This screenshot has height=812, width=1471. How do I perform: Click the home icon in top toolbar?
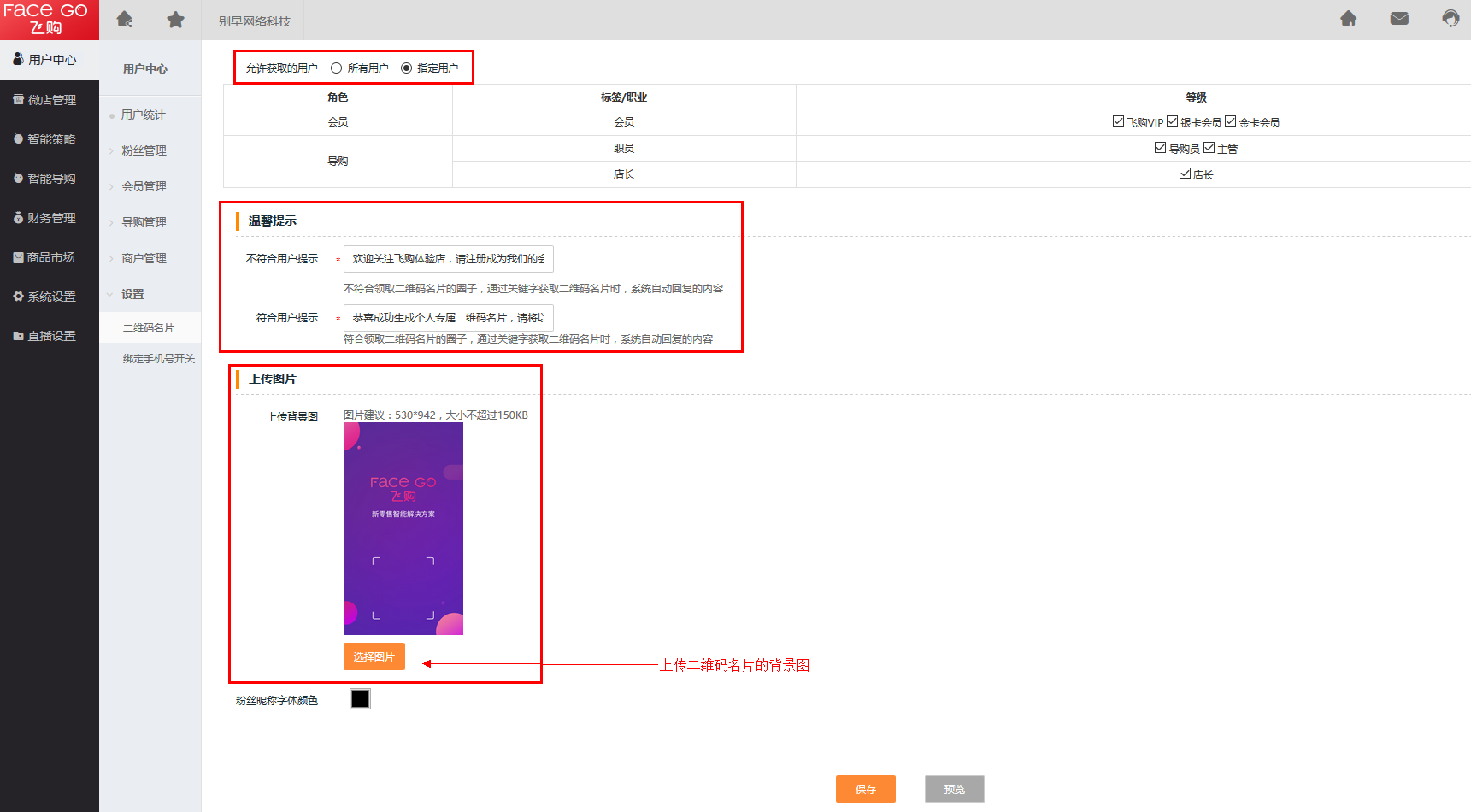pos(125,20)
